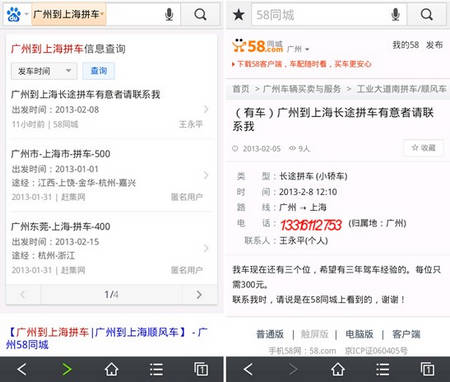Open 广州车辆买卖与服务 breadcrumb

click(x=302, y=89)
